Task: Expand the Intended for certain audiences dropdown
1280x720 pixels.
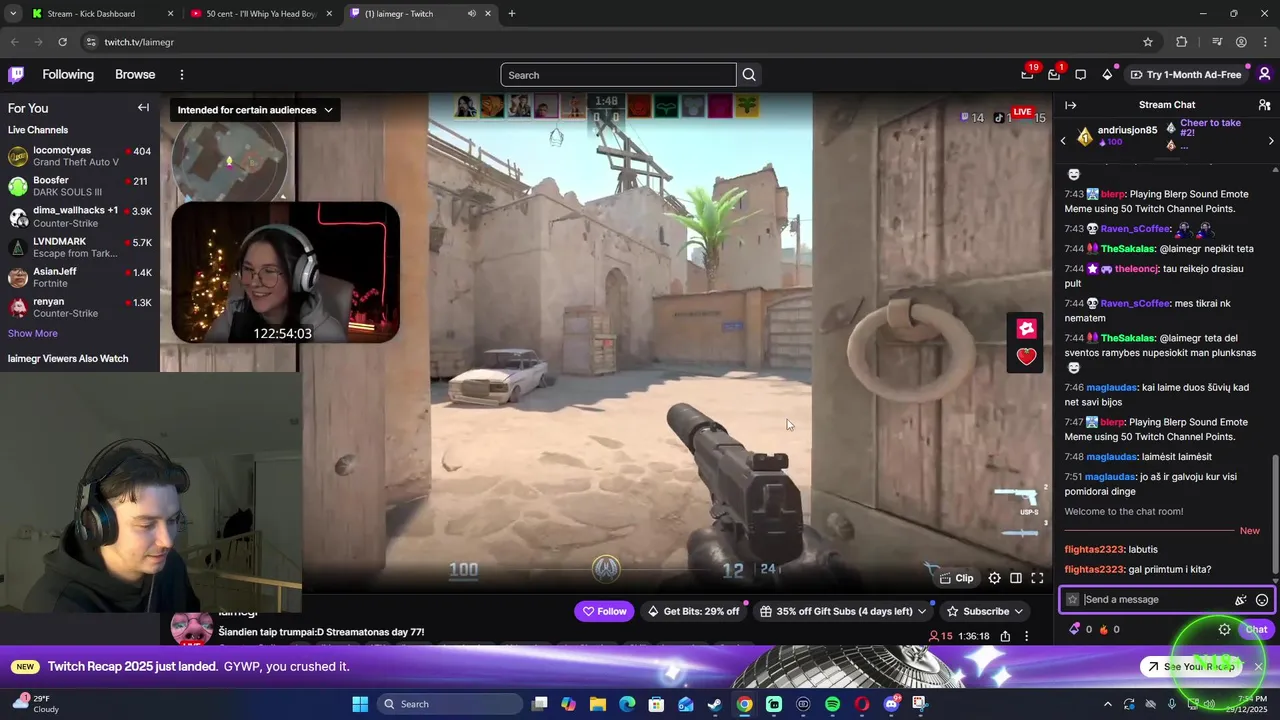Action: 255,110
